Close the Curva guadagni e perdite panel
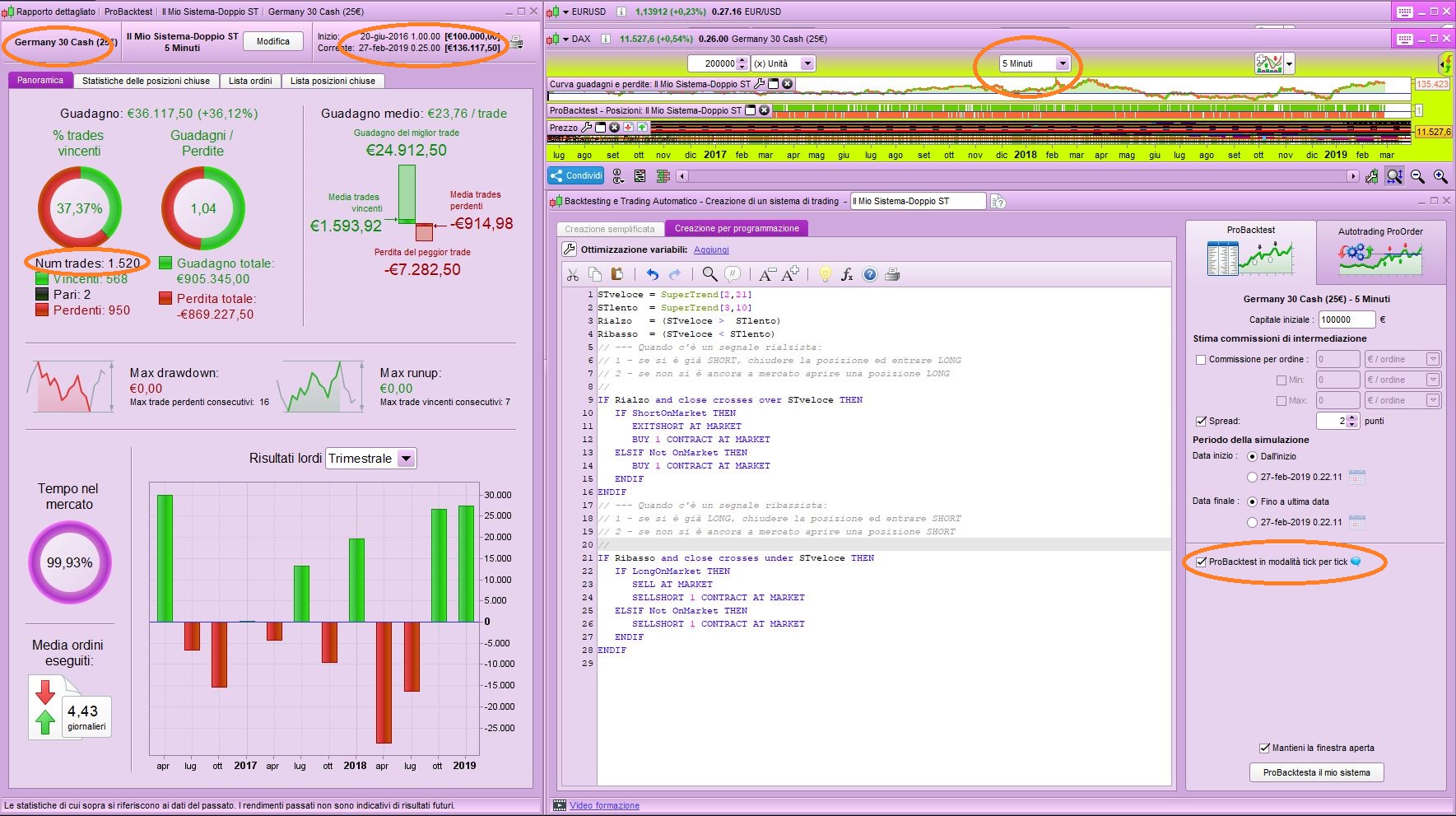 pyautogui.click(x=787, y=84)
